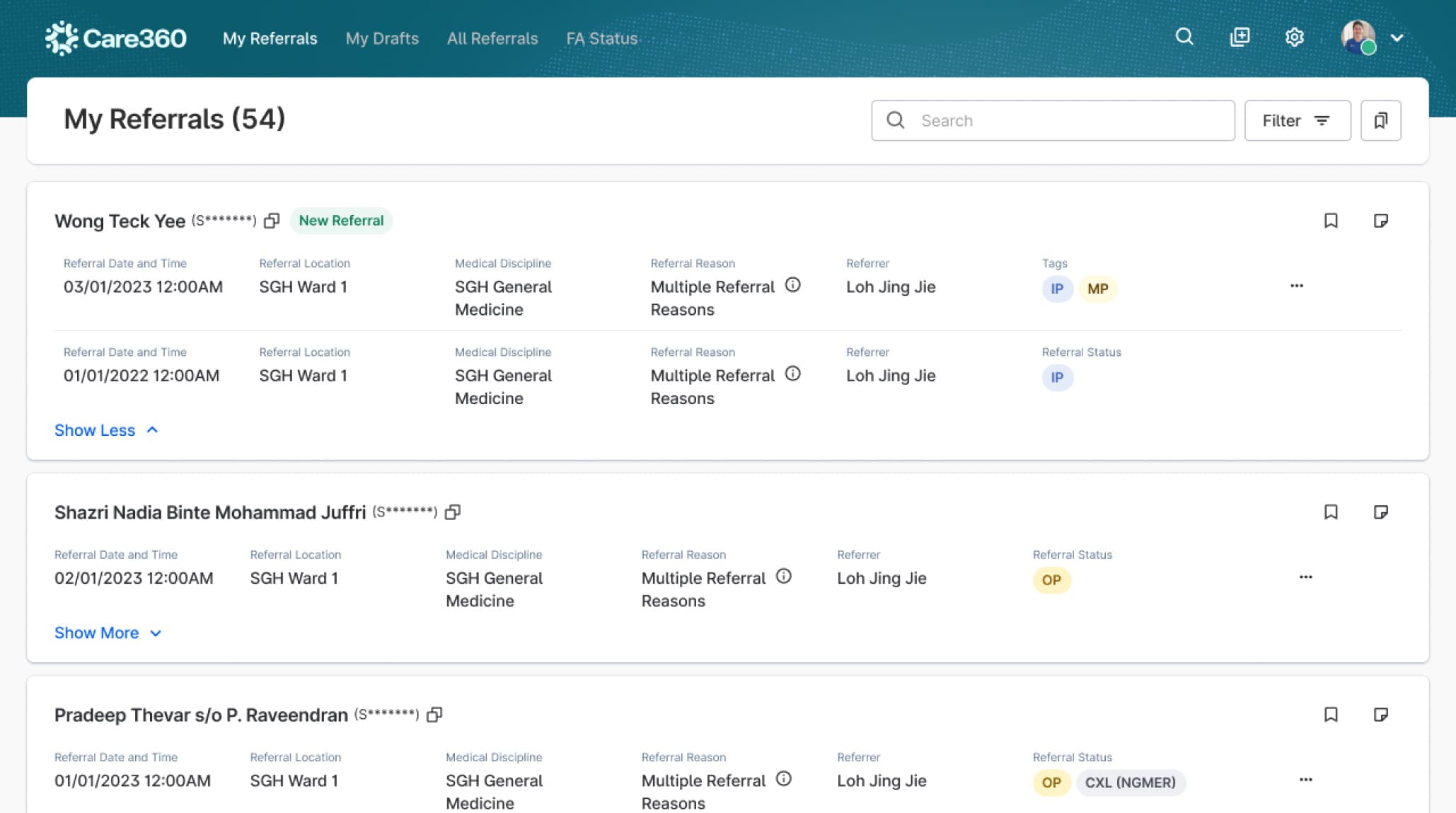Bookmark Pradeep Thevar's referral card
This screenshot has width=1456, height=813.
(x=1331, y=715)
